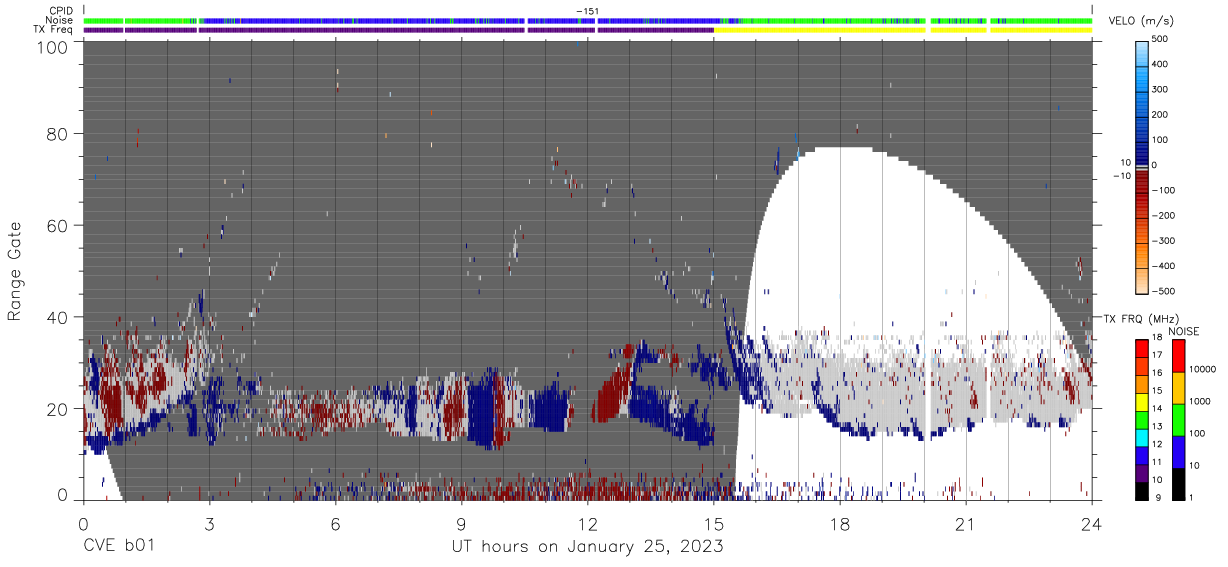Select the purple swatch in the TX FRQ colorbar
The height and width of the screenshot is (567, 1228).
coord(1141,471)
